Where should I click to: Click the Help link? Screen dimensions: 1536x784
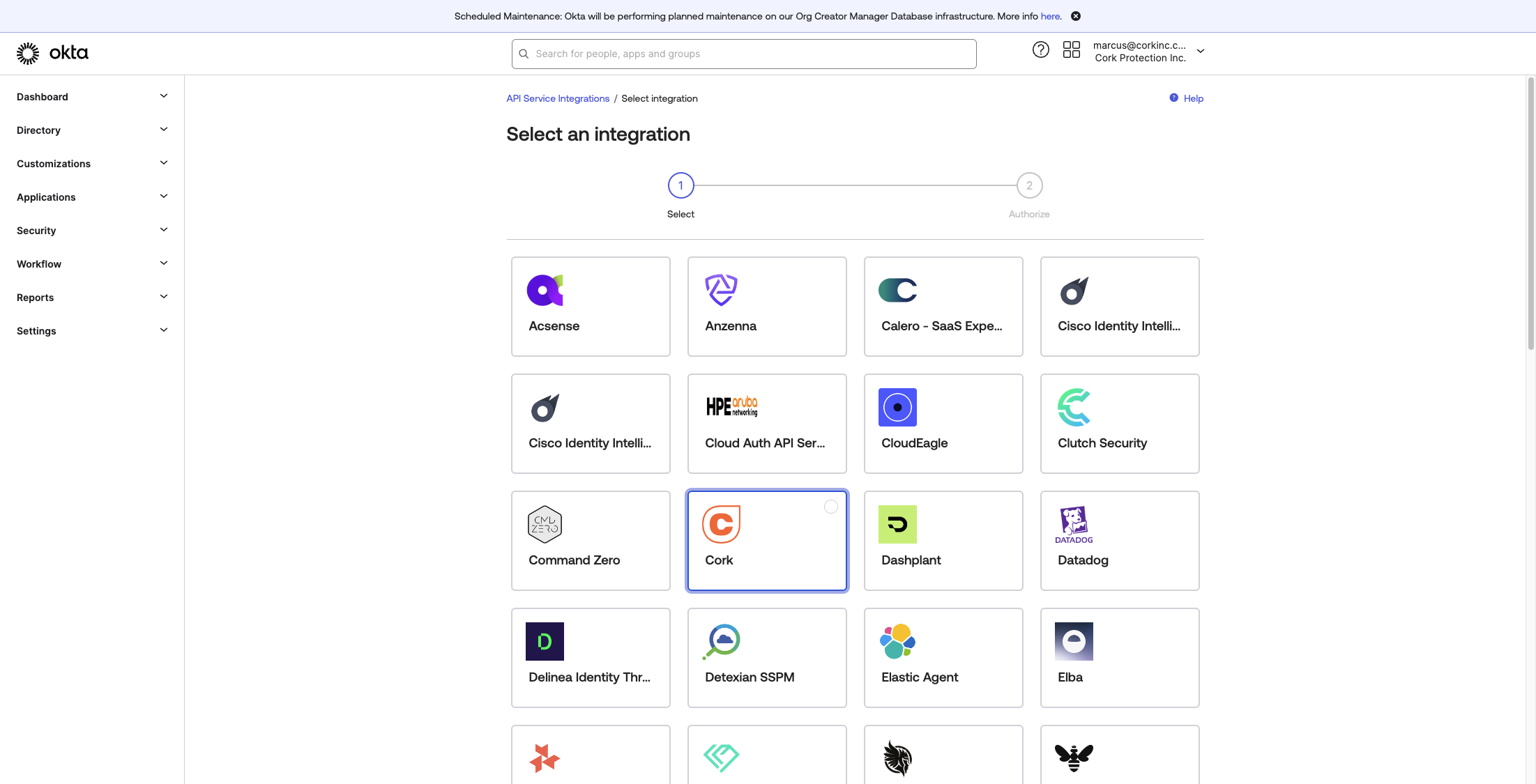pos(1187,98)
